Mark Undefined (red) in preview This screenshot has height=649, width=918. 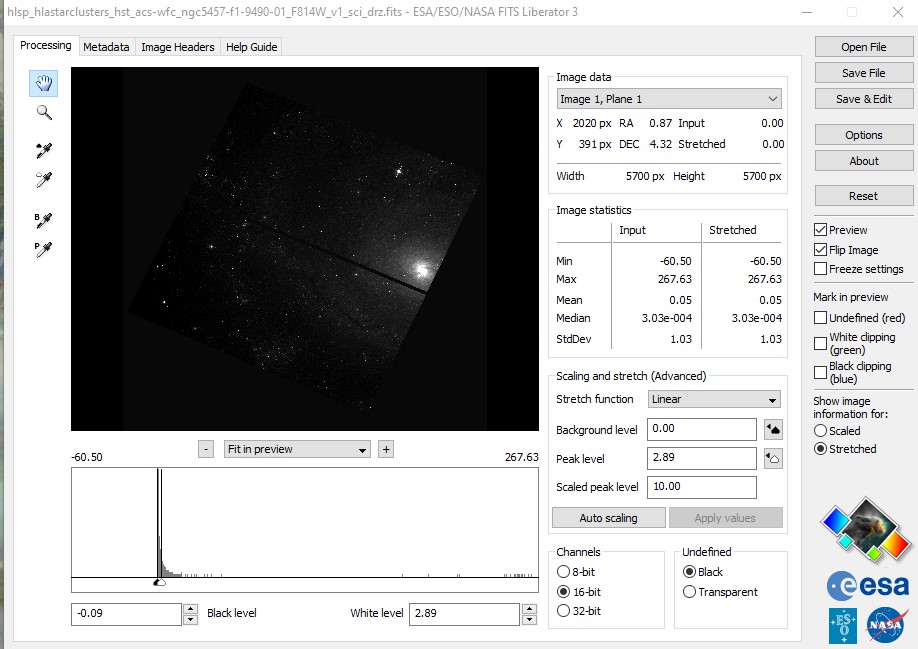coord(820,318)
